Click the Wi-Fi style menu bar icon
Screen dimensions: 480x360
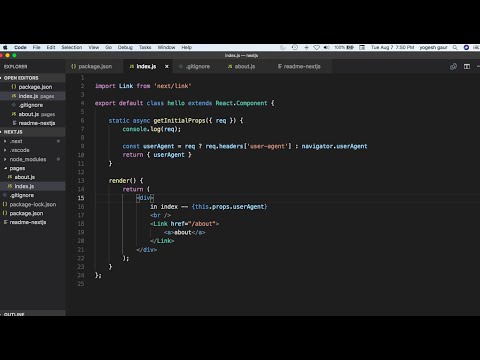click(x=317, y=48)
